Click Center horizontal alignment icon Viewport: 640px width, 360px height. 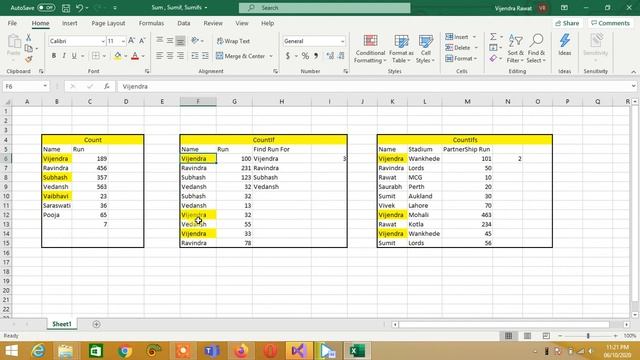pos(170,56)
